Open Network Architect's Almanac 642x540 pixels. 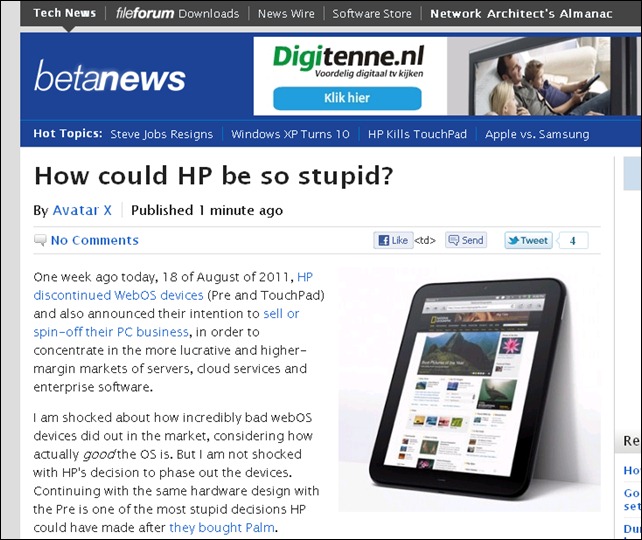pos(522,13)
